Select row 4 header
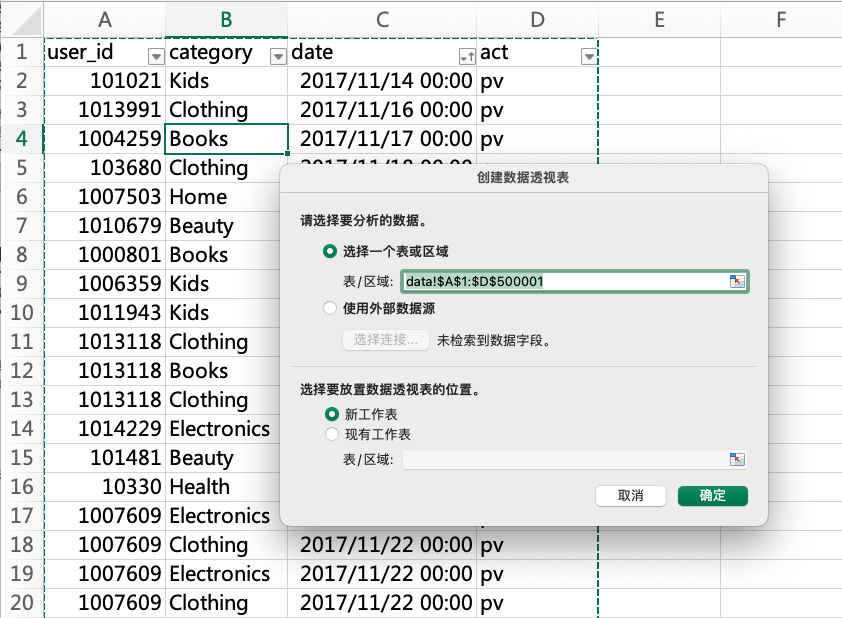This screenshot has width=842, height=618. [21, 139]
